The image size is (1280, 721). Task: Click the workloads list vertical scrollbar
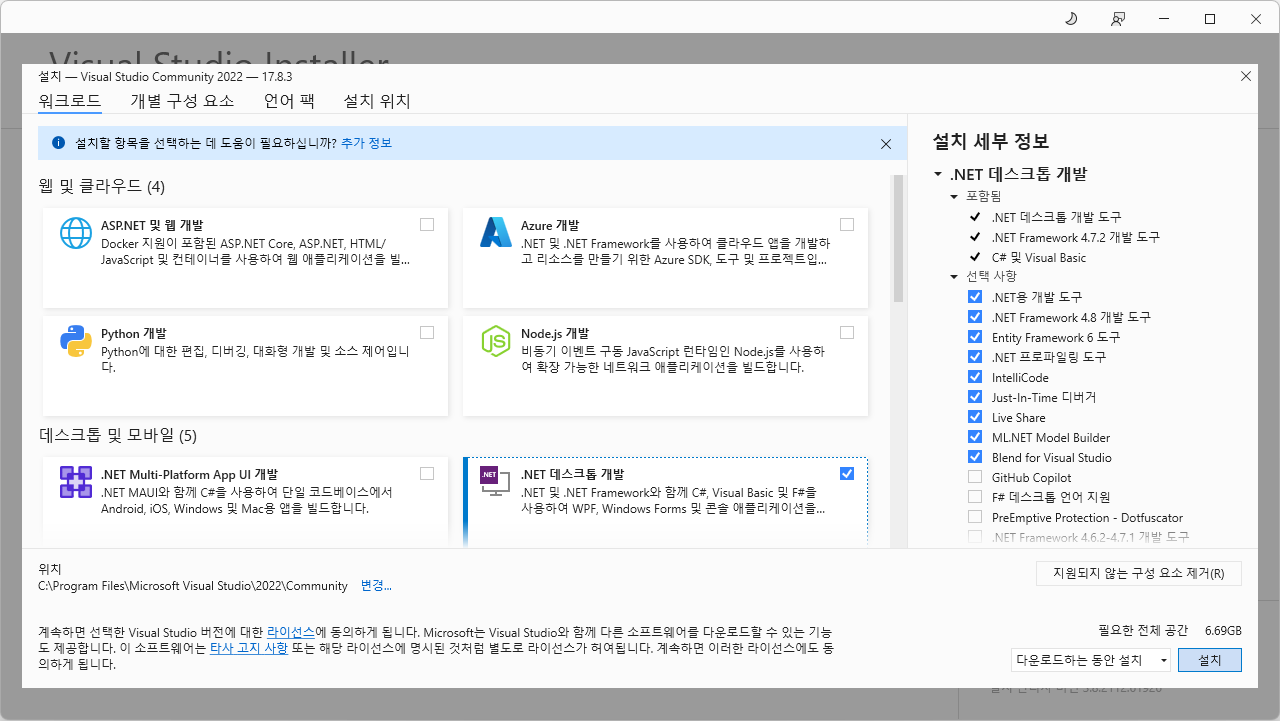coord(898,240)
